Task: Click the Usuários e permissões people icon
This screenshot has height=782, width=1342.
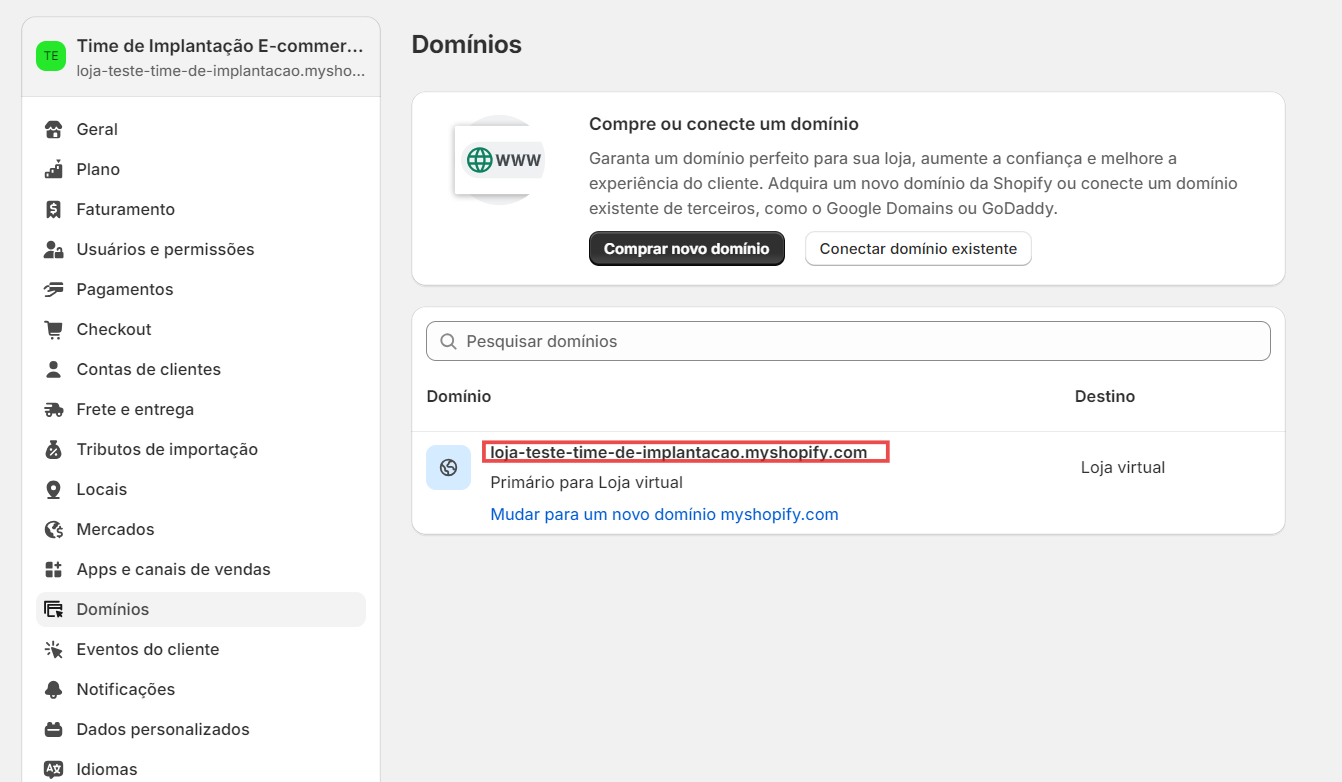Action: pyautogui.click(x=54, y=250)
